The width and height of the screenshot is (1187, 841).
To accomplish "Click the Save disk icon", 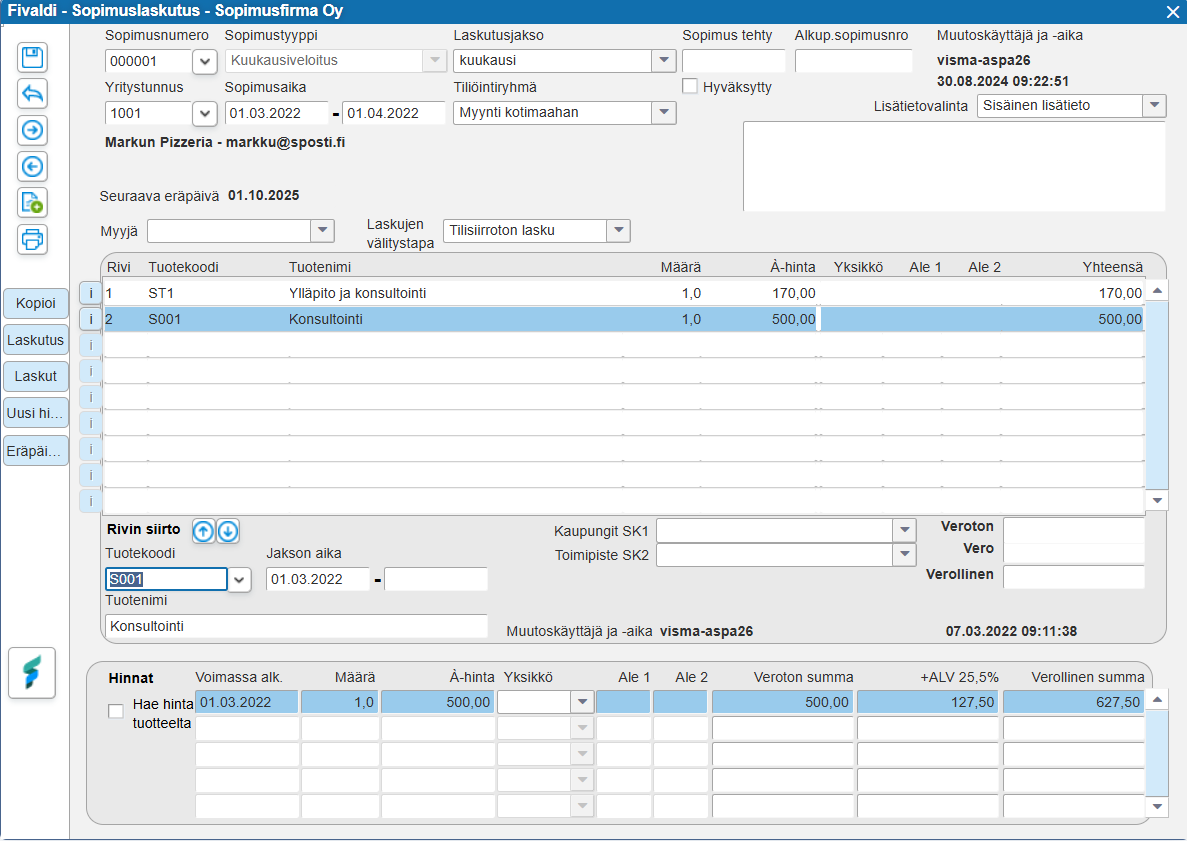I will coord(33,57).
